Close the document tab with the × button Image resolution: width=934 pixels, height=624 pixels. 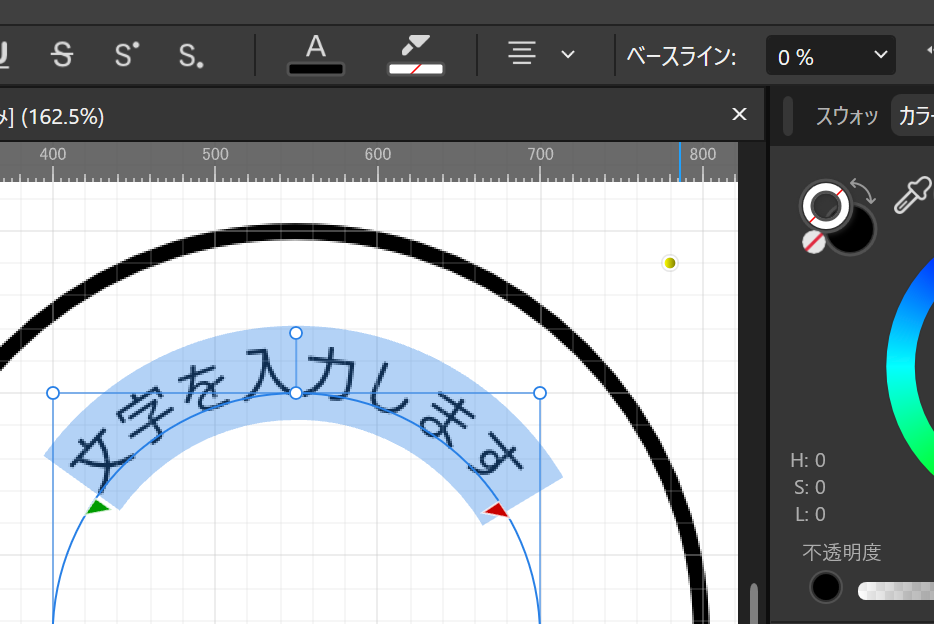coord(739,114)
